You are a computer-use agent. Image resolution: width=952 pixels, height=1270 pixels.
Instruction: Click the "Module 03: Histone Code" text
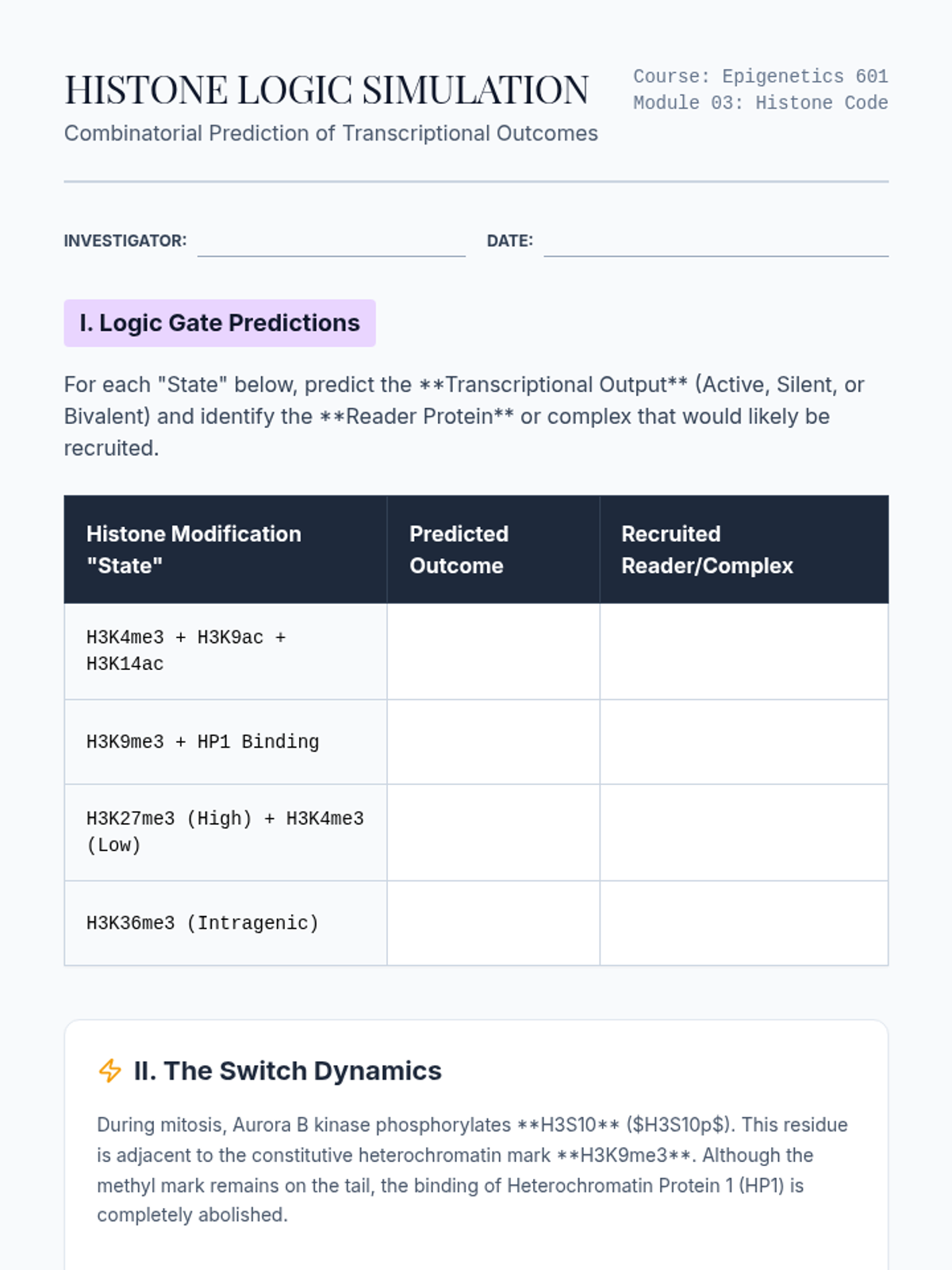[760, 103]
